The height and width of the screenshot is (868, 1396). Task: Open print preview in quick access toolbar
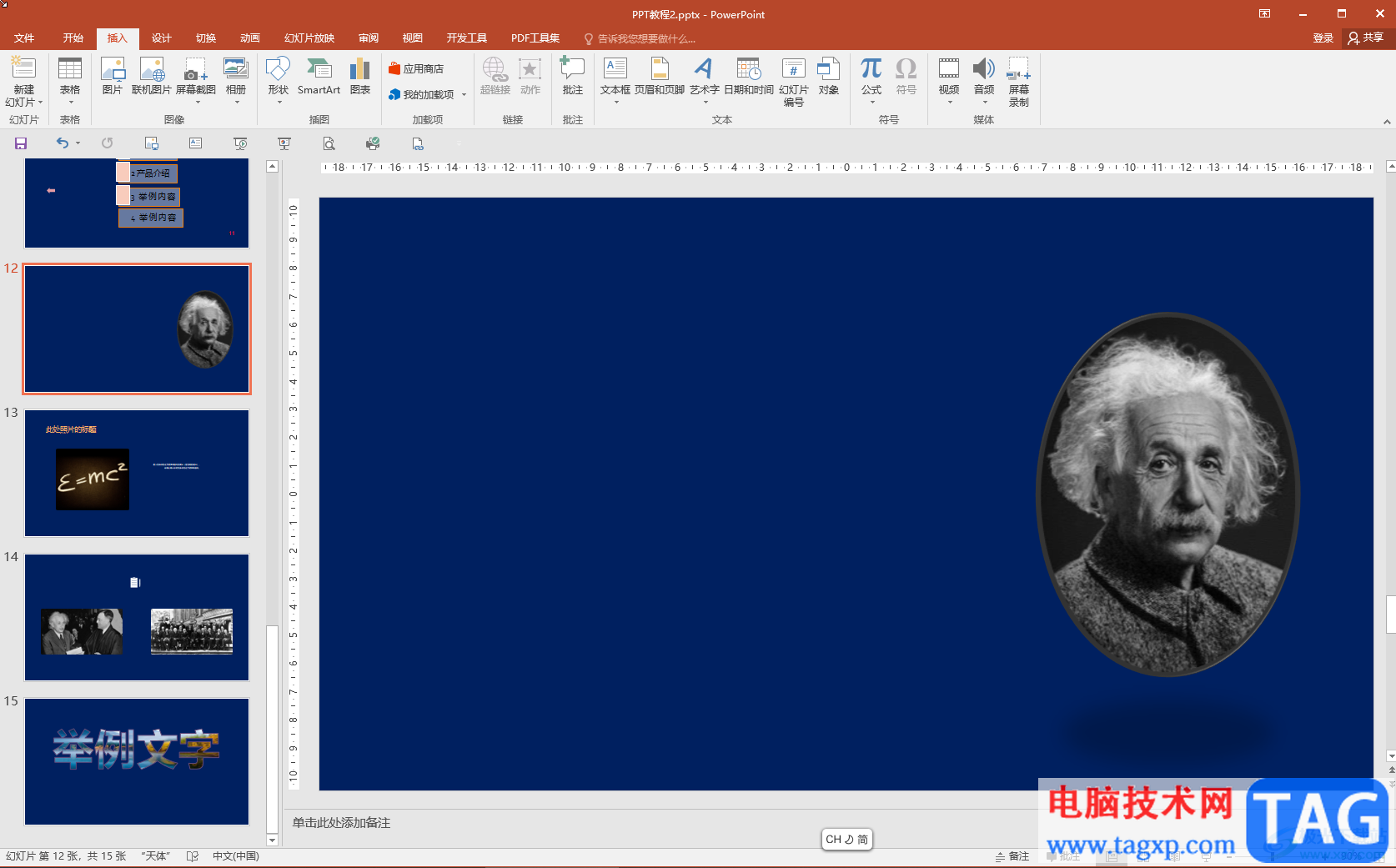(x=329, y=143)
